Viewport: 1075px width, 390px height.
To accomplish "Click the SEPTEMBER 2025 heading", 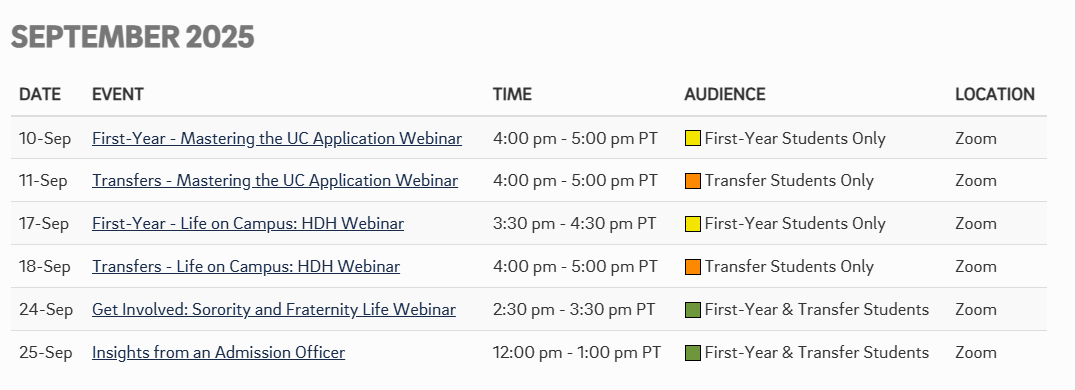I will pos(132,37).
